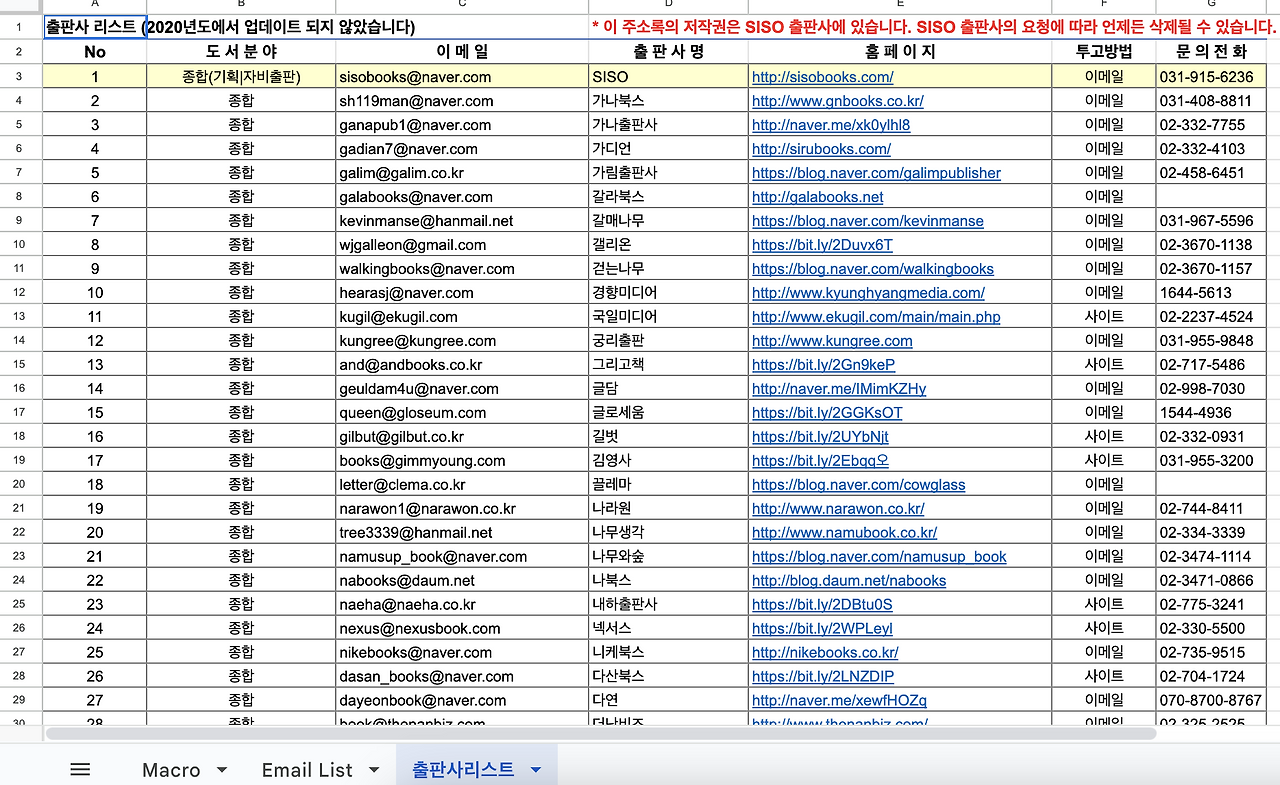The image size is (1280, 785).
Task: Select the SISO publisher name cell
Action: pos(668,77)
